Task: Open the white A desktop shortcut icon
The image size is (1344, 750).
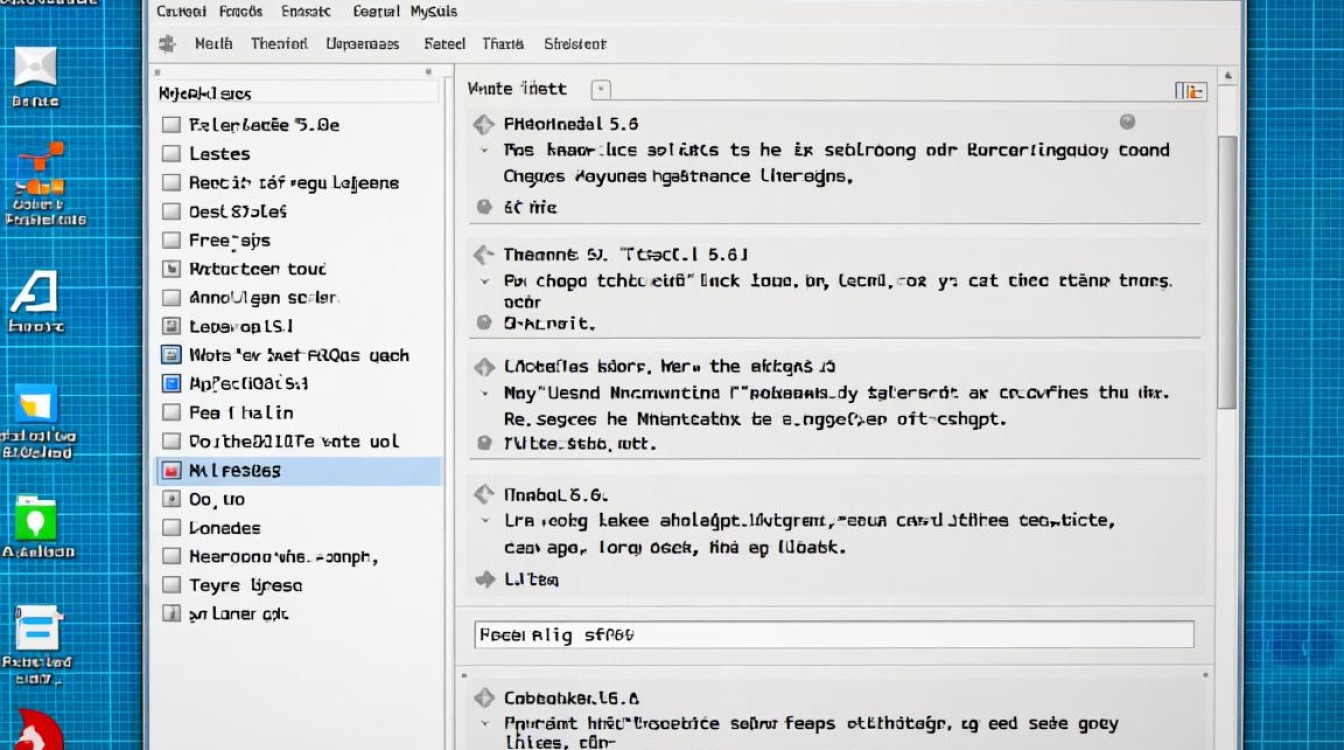Action: (x=35, y=294)
